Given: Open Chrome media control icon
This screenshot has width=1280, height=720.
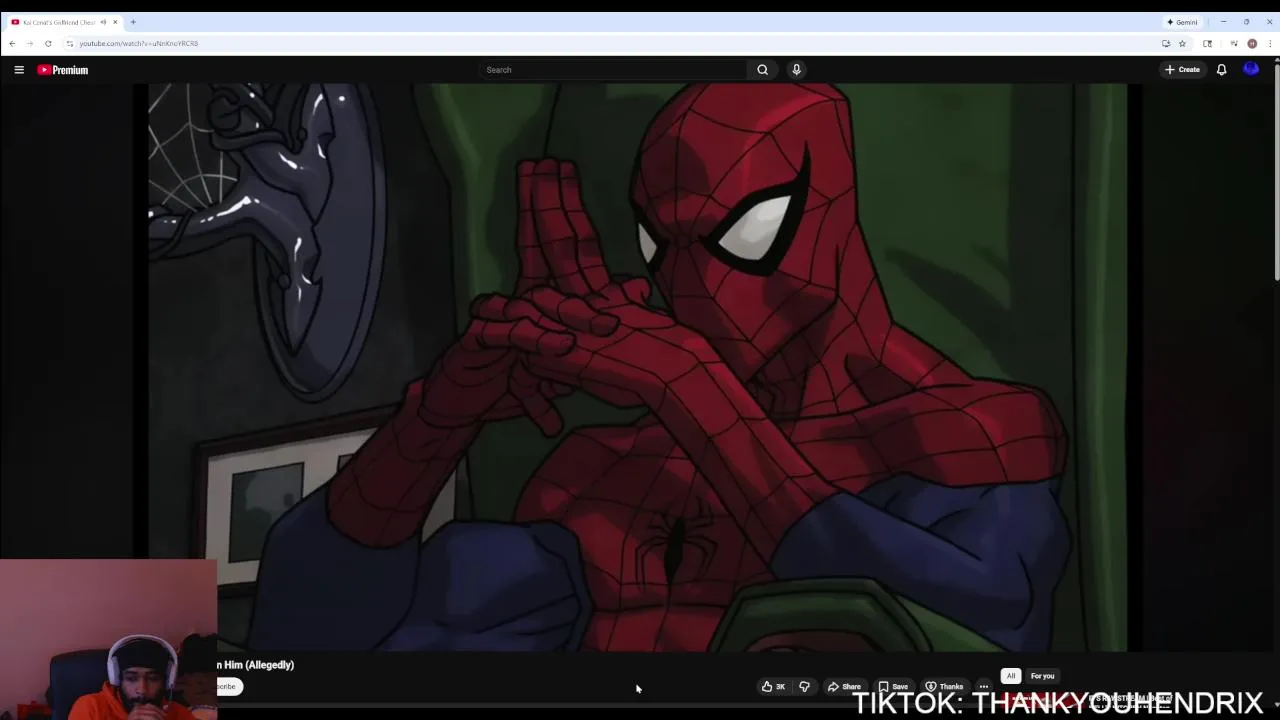Looking at the screenshot, I should point(1234,44).
